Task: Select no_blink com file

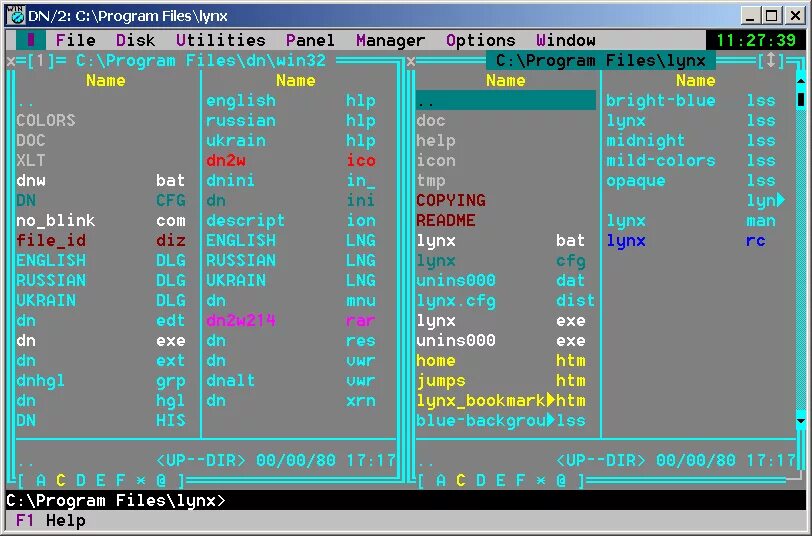Action: pyautogui.click(x=101, y=221)
